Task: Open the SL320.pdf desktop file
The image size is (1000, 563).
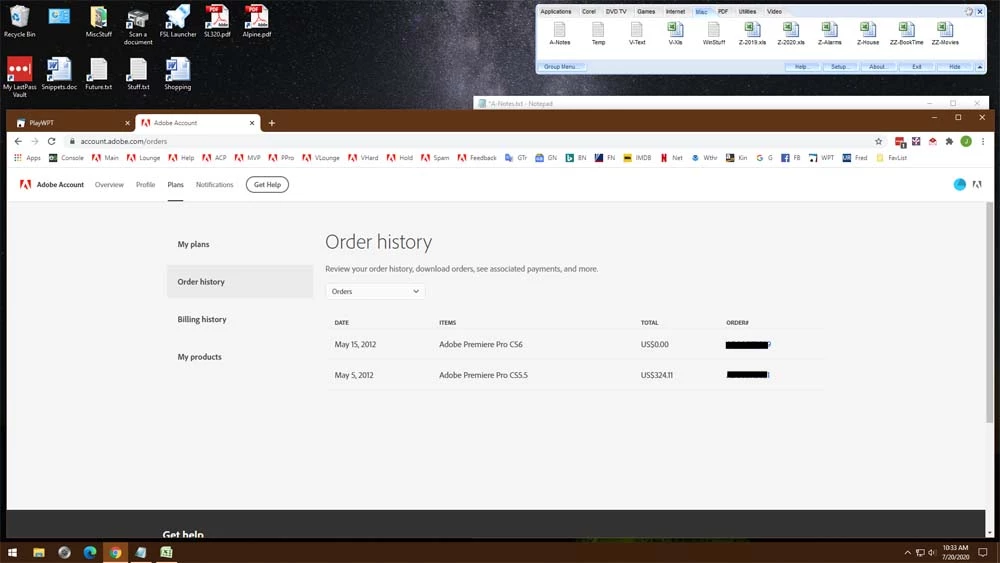Action: [x=217, y=21]
